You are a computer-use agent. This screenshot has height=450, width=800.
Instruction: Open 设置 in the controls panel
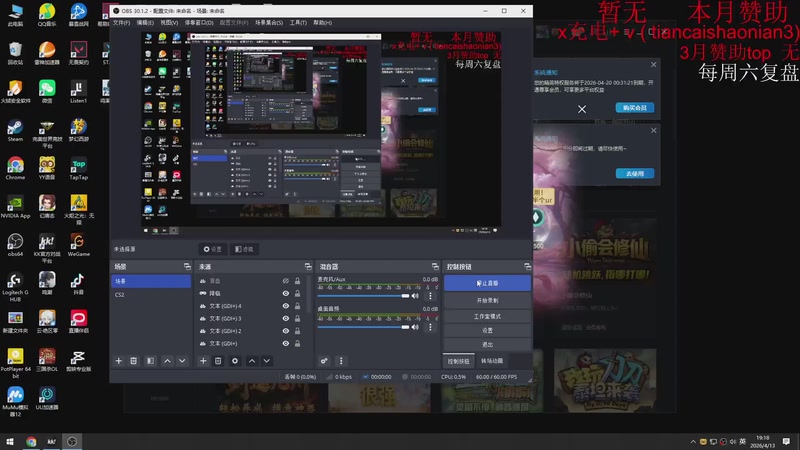tap(487, 331)
